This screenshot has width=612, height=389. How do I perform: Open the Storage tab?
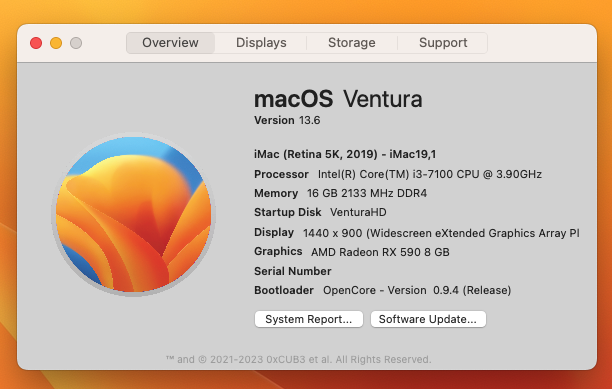(352, 43)
